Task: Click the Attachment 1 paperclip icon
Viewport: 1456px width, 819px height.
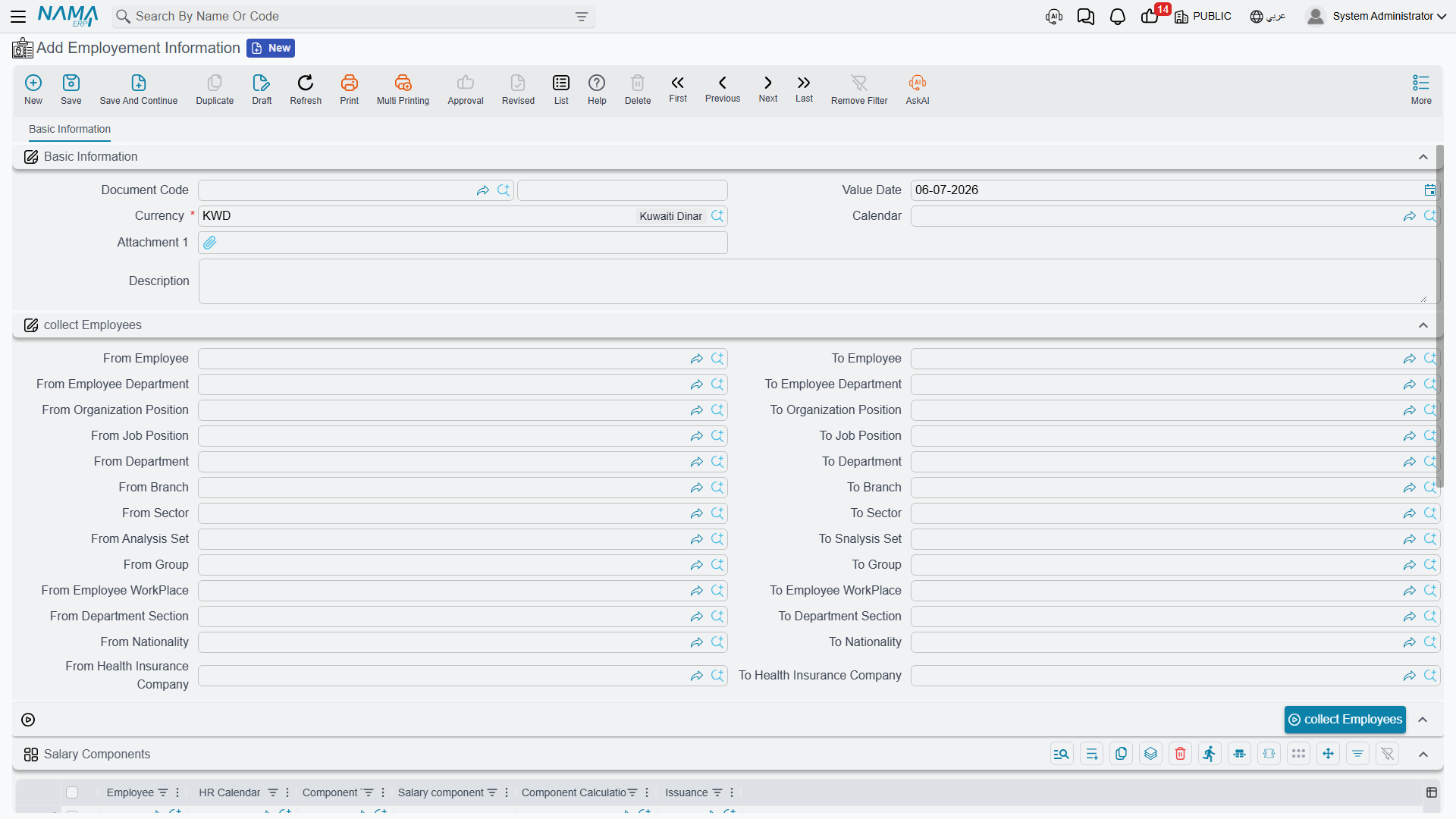Action: coord(210,243)
